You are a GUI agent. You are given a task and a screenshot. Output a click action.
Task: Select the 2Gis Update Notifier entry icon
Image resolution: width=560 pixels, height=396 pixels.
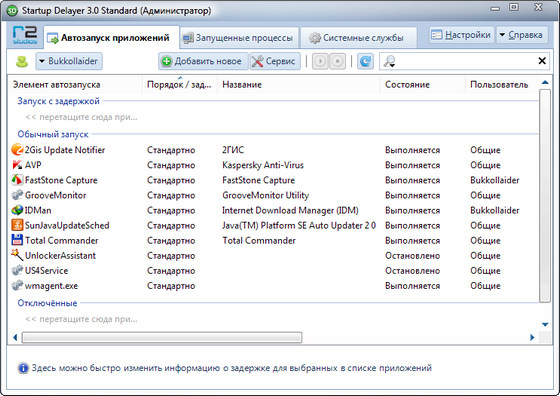click(x=17, y=150)
